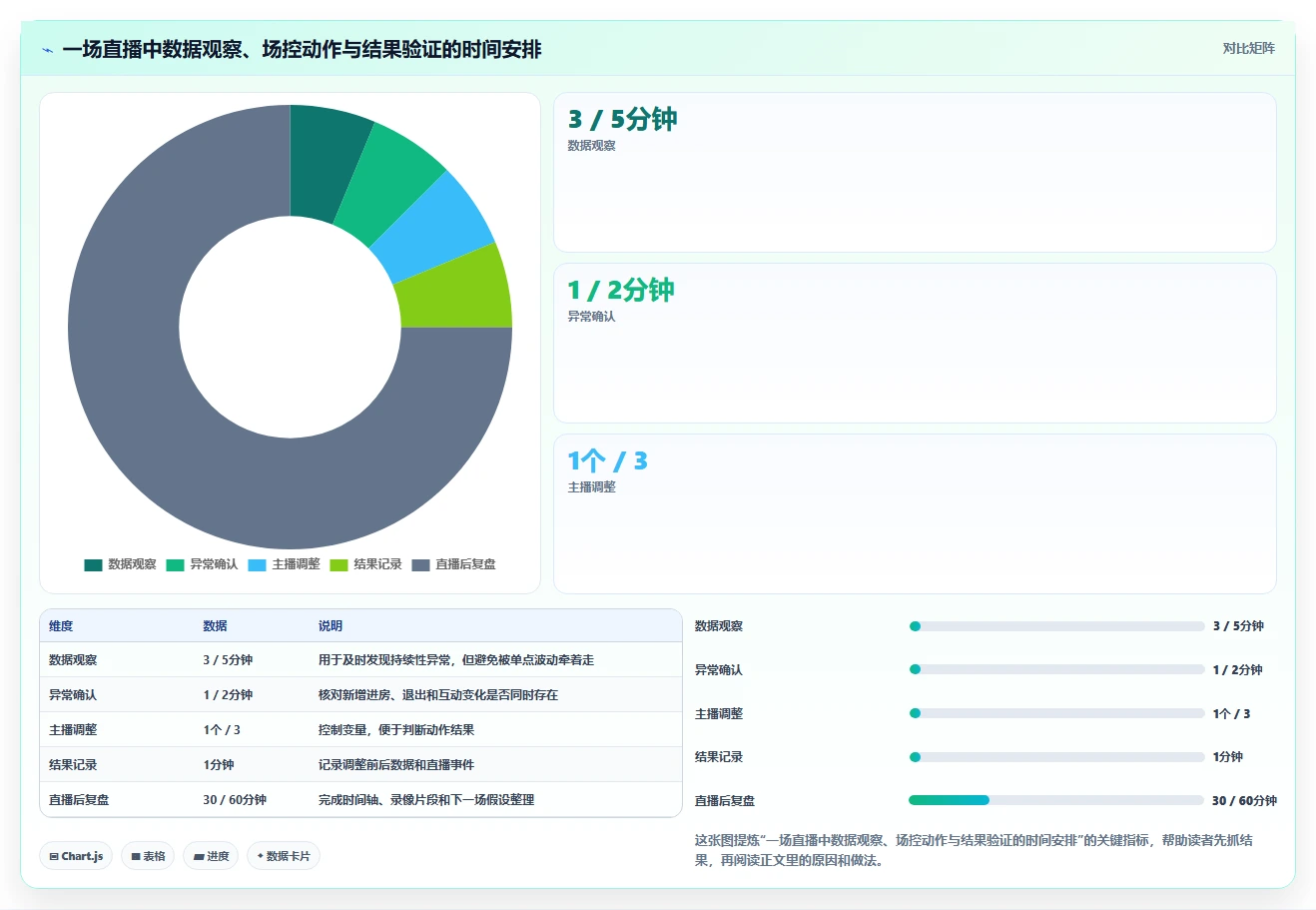Click the 主播调整 progress bar
Viewport: 1316px width, 910px height.
tap(1056, 713)
